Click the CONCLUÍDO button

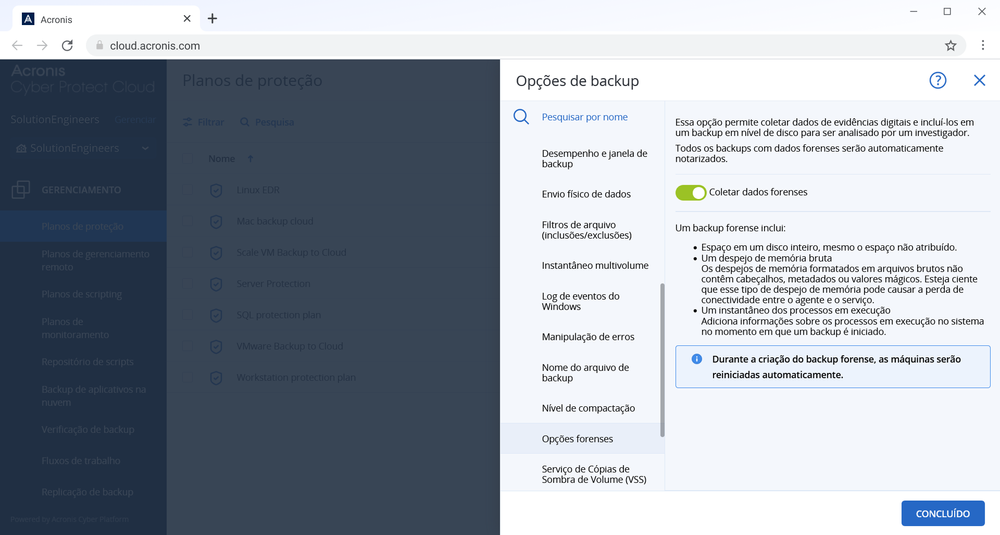point(943,513)
